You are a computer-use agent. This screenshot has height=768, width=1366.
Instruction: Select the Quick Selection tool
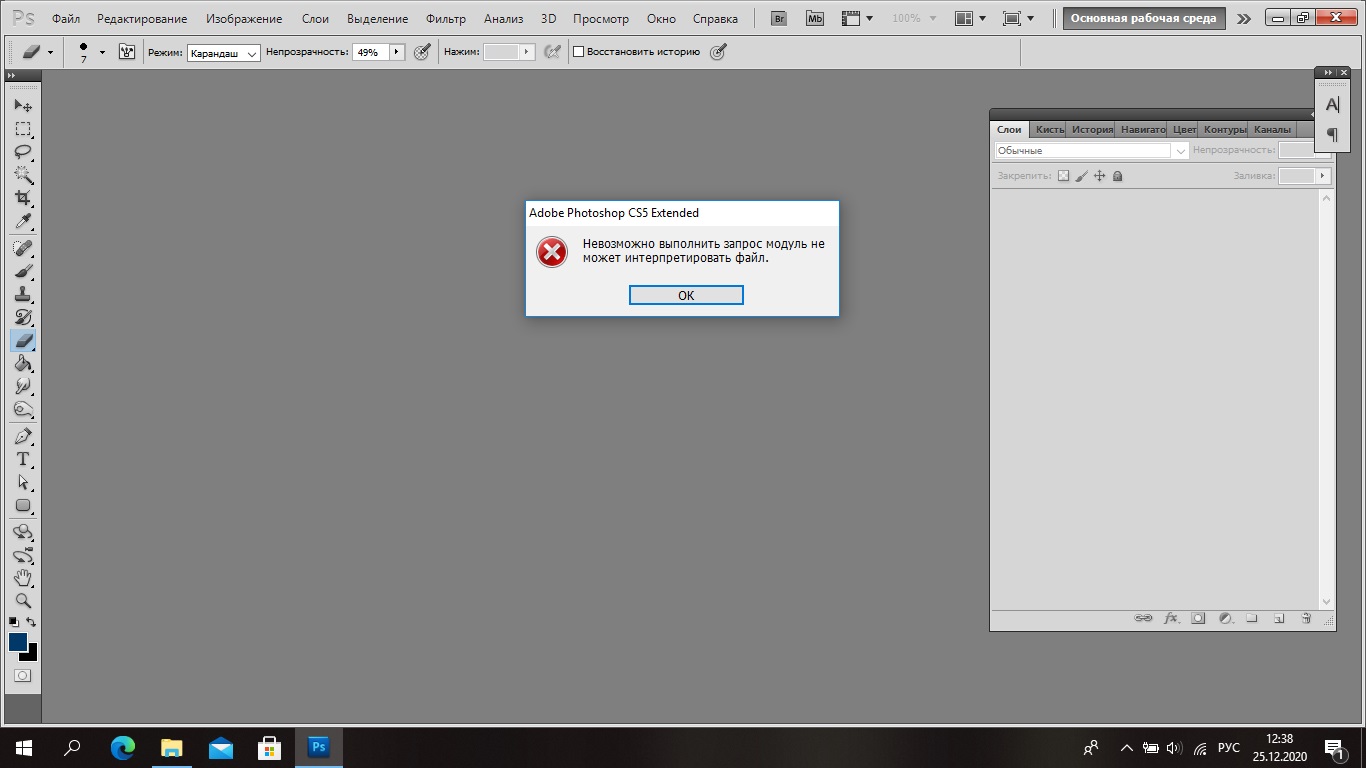pos(23,175)
